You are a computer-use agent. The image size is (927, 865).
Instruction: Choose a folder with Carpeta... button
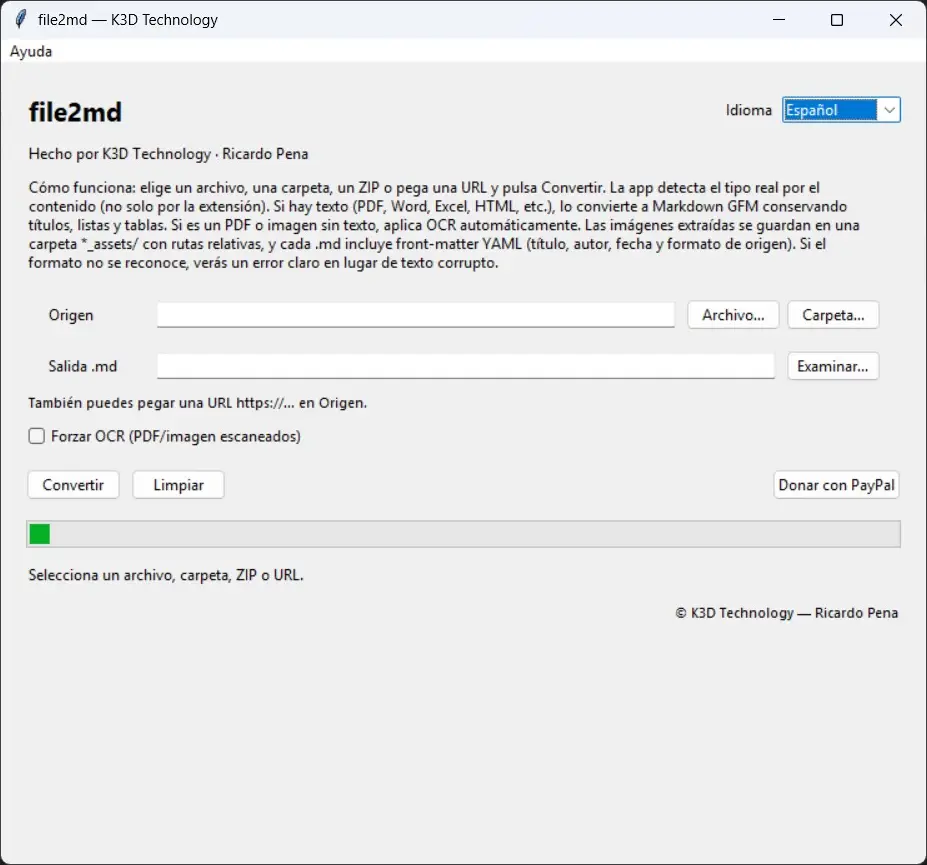[833, 315]
